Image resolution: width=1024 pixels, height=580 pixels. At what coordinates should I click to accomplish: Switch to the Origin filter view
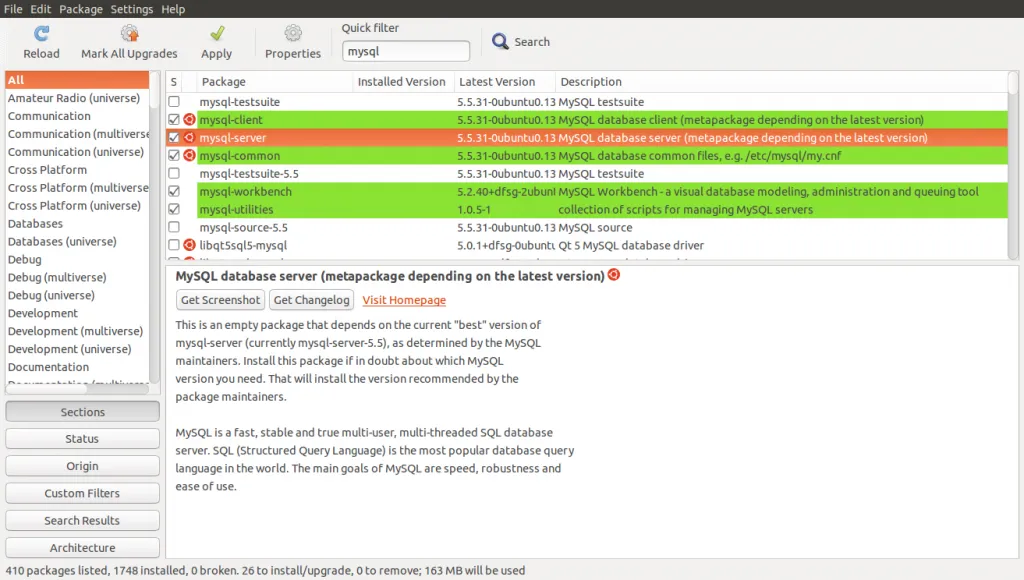click(x=82, y=466)
